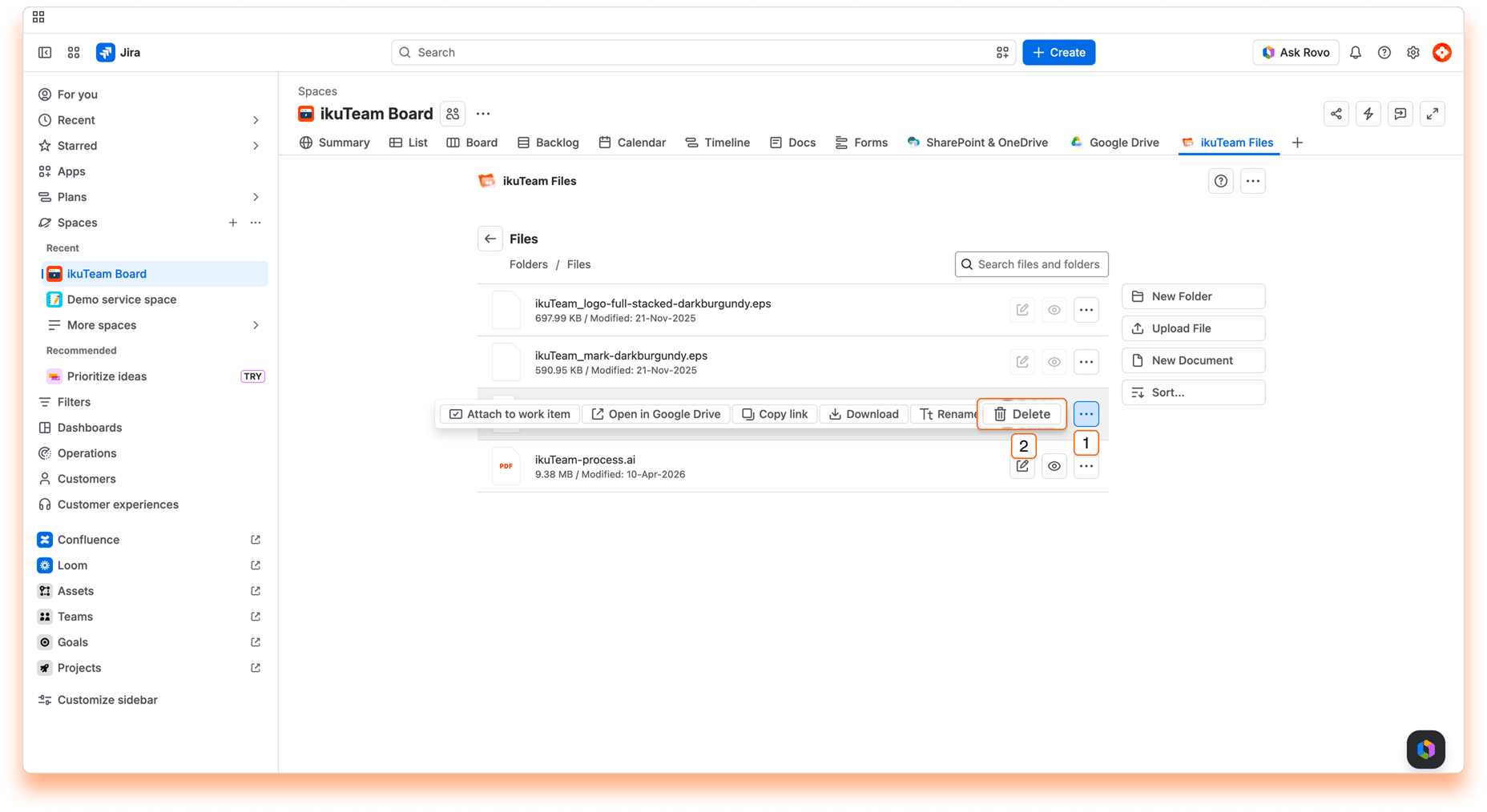The width and height of the screenshot is (1487, 812).
Task: Click the New Folder button
Action: coord(1193,296)
